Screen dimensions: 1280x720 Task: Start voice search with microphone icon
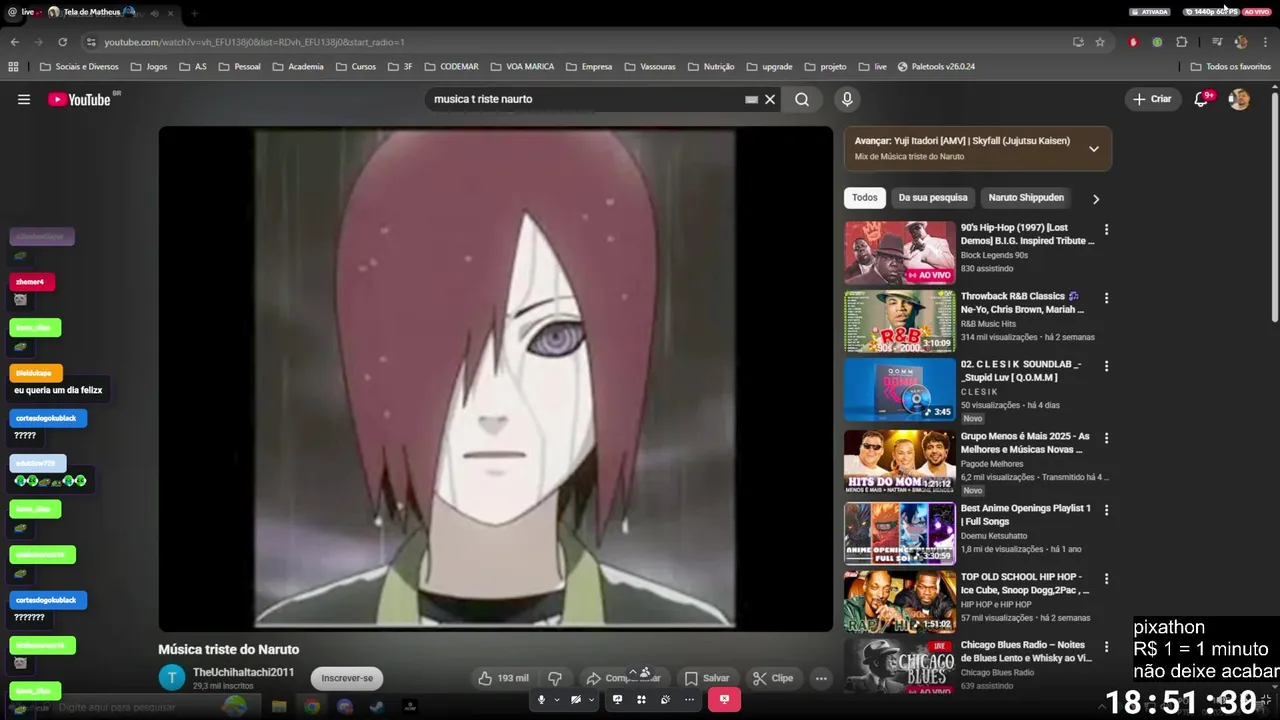(x=847, y=99)
